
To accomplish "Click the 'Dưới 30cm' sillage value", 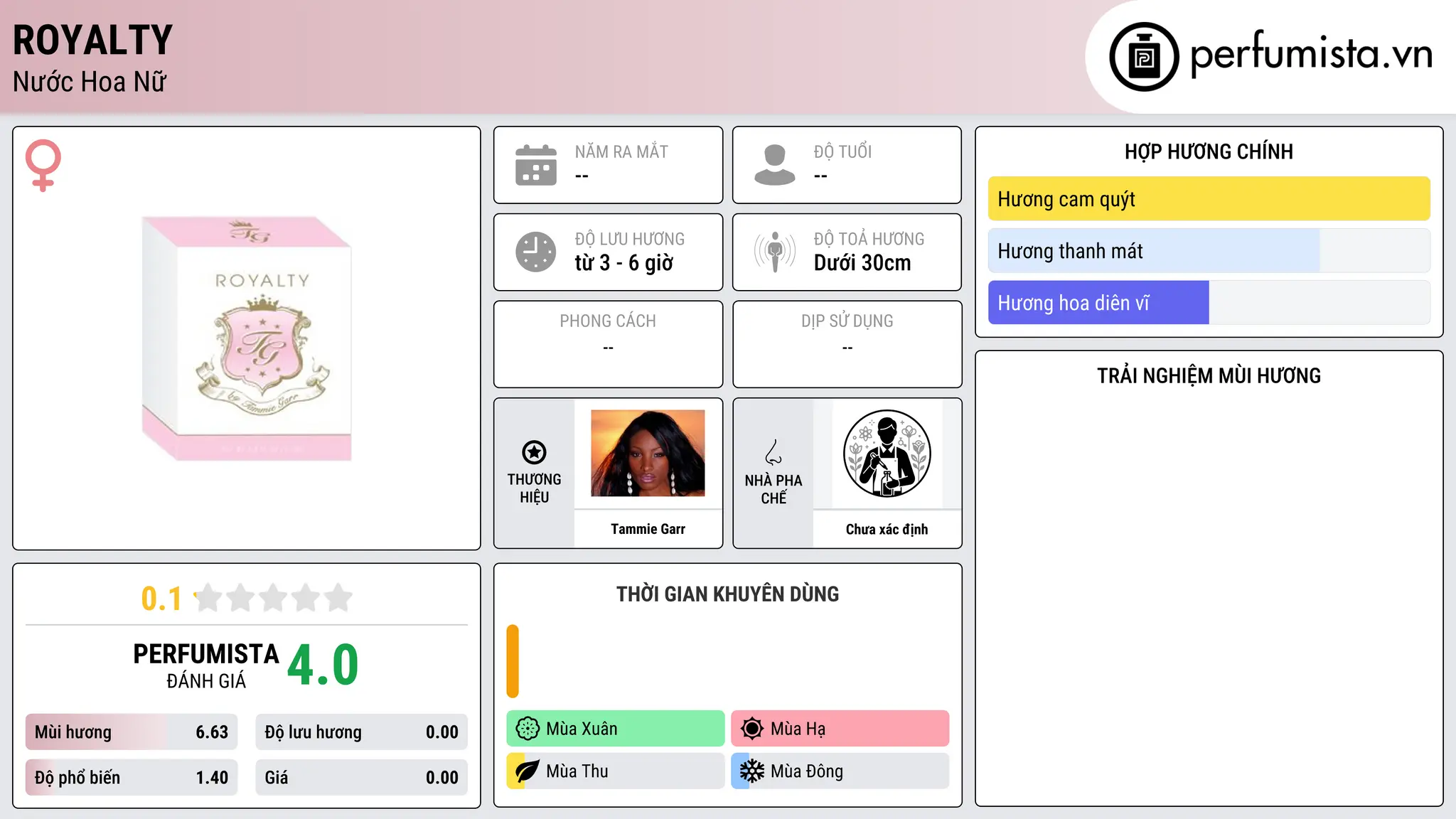I will [862, 263].
